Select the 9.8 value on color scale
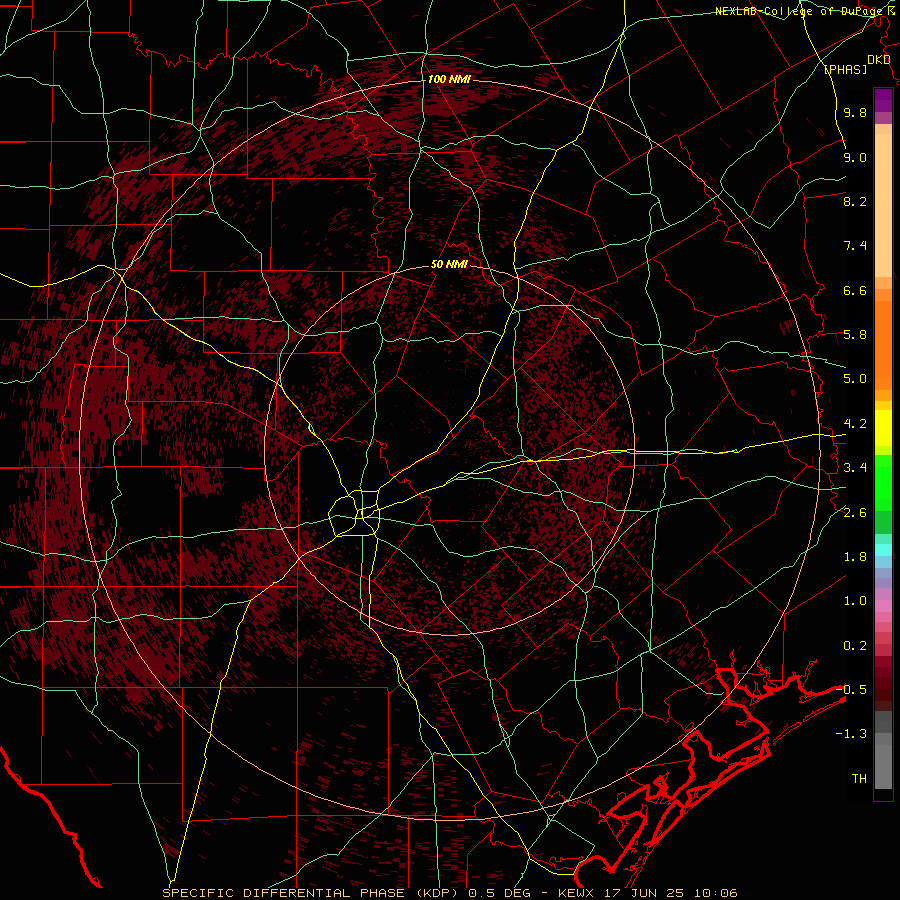The image size is (900, 900). [855, 112]
